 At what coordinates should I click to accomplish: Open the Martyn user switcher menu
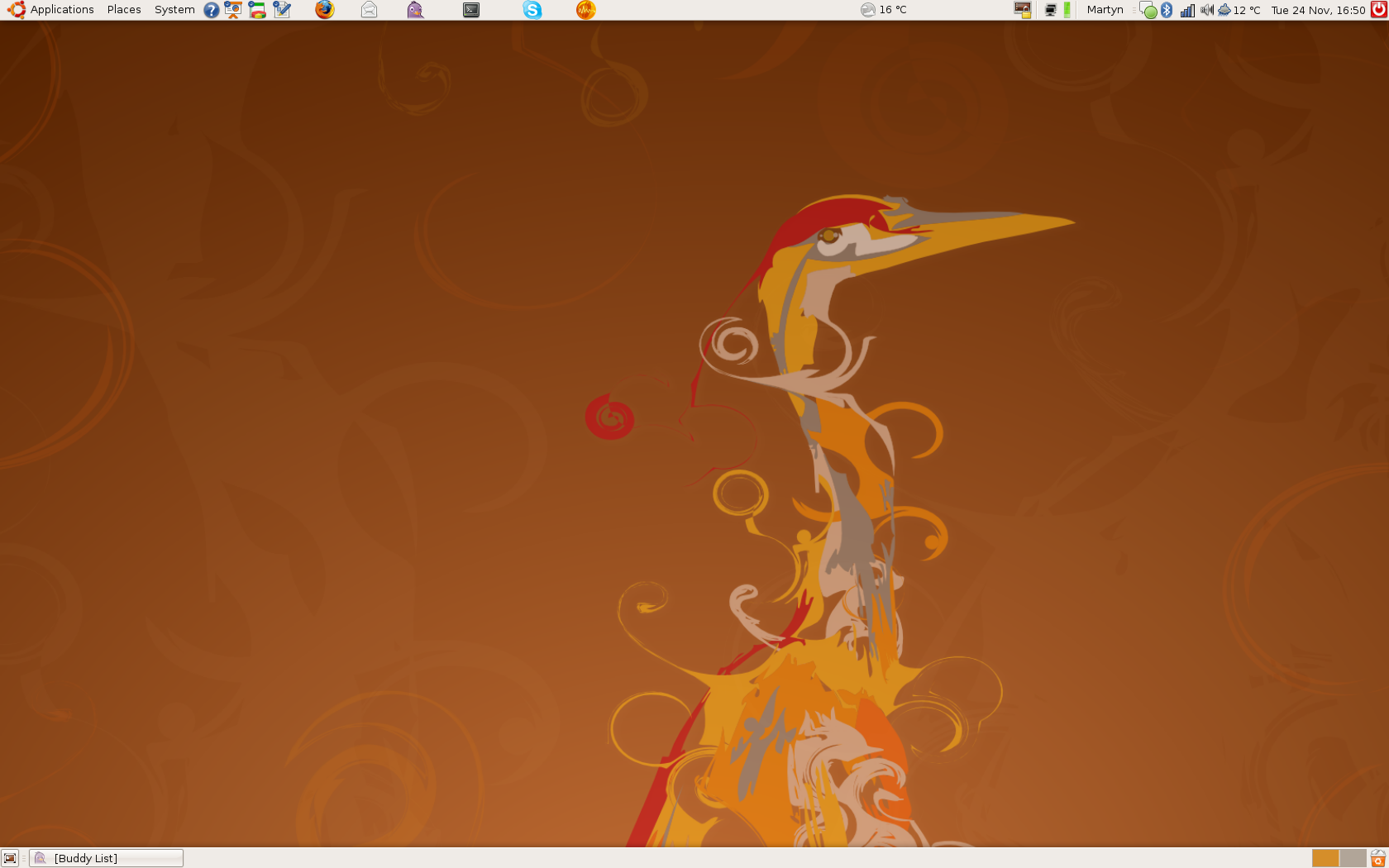click(1105, 10)
